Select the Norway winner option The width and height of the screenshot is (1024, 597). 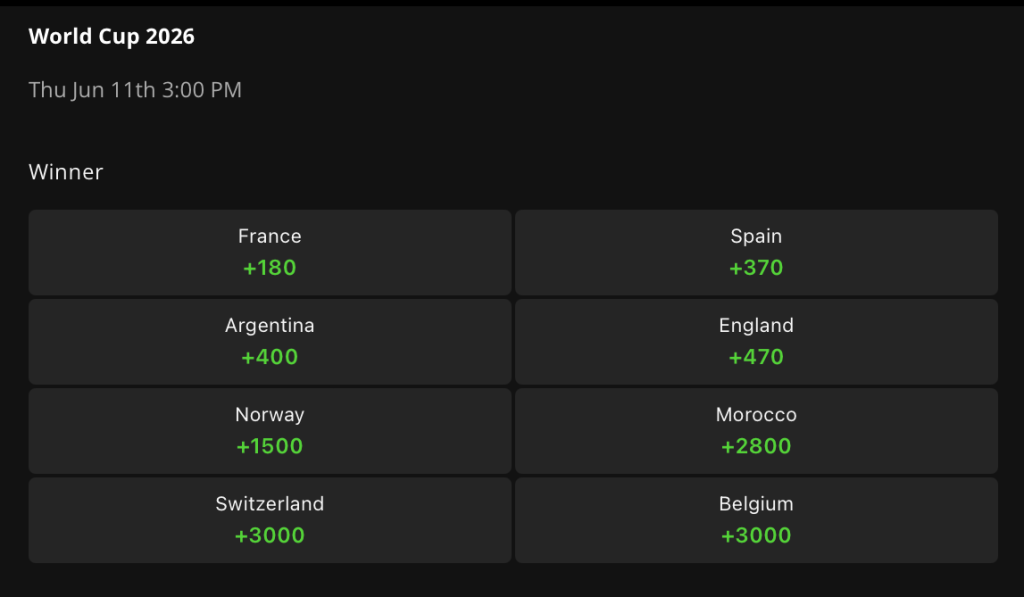tap(270, 431)
